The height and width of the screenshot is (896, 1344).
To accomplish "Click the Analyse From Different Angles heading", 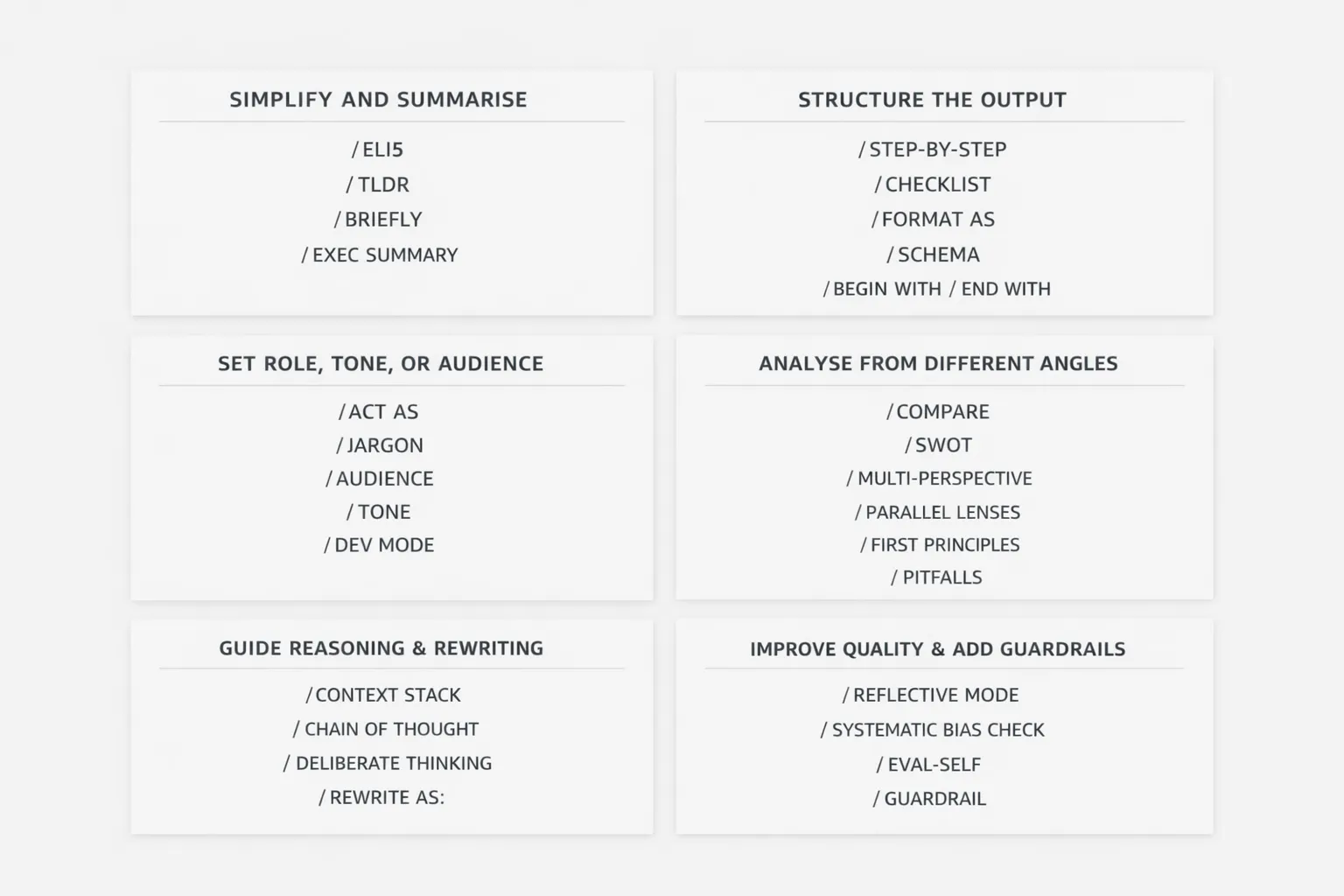I will tap(938, 363).
